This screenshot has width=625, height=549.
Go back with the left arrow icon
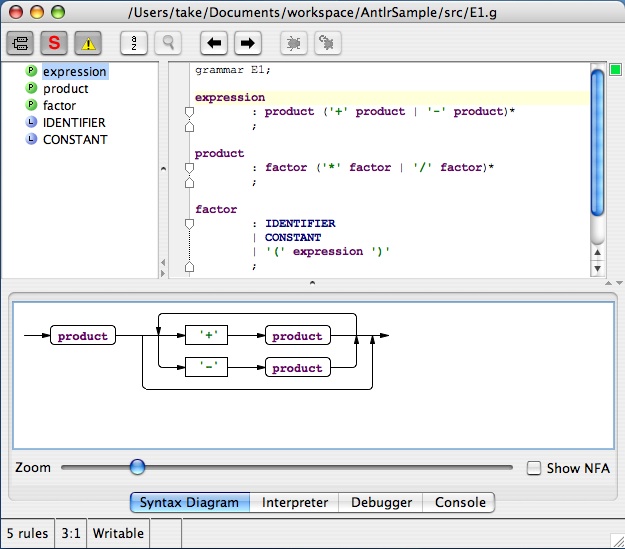click(214, 43)
